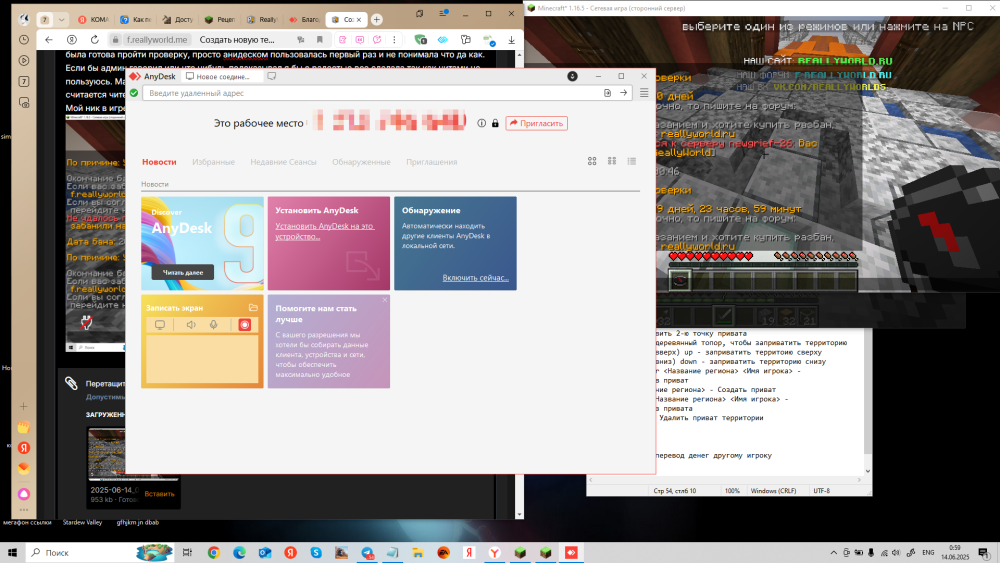Viewport: 1000px width, 563px height.
Task: Expand tab group dropdown chevron in browser
Action: [61, 19]
